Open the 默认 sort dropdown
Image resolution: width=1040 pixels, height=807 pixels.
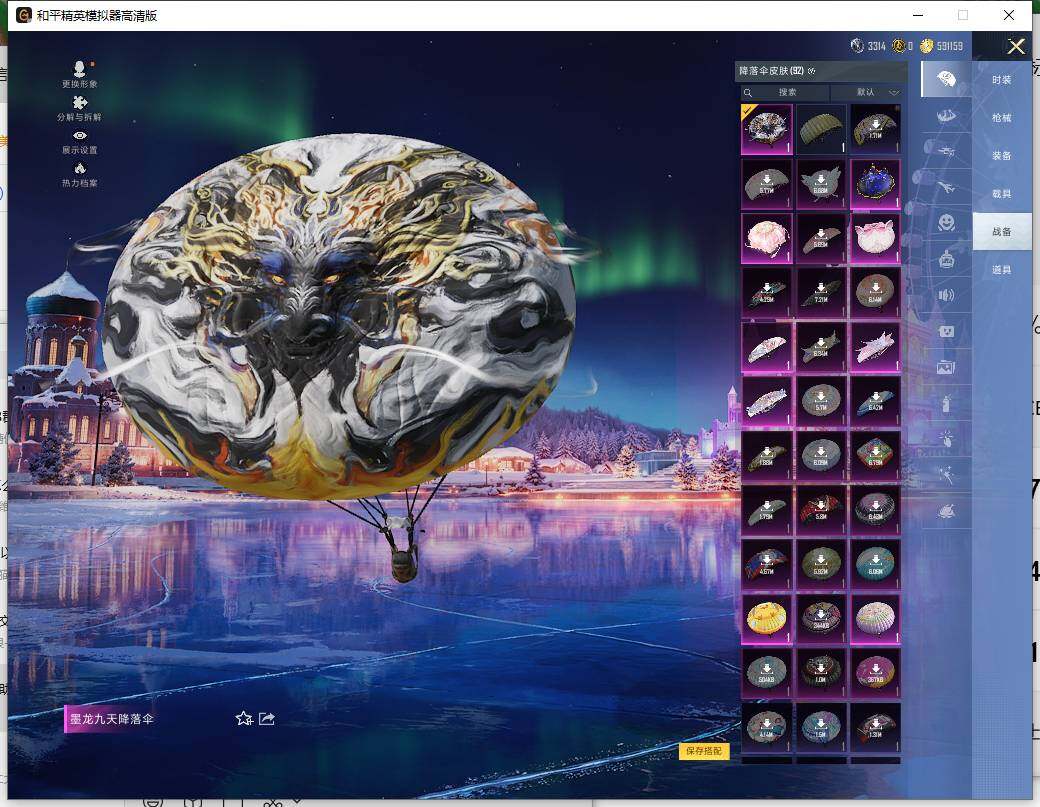(868, 92)
